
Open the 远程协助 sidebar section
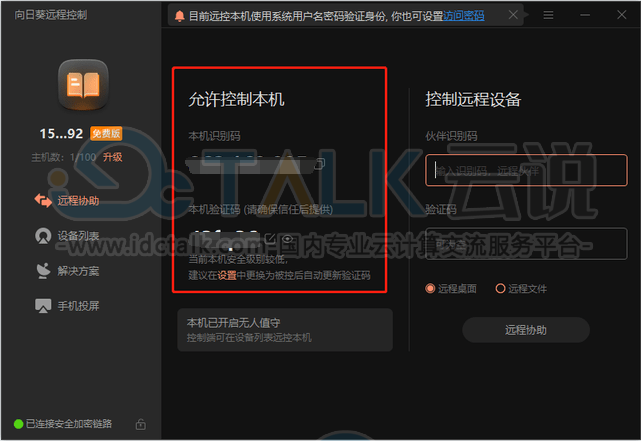click(x=67, y=201)
